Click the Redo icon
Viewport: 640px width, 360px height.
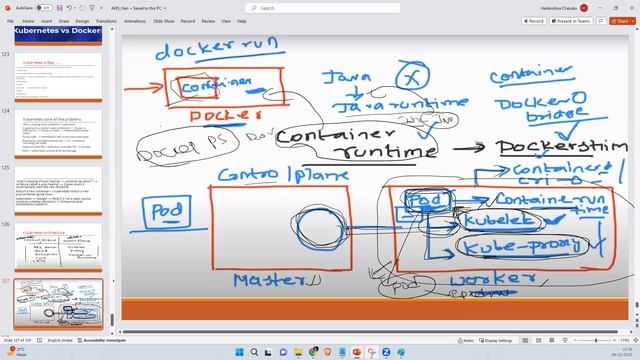pos(82,8)
